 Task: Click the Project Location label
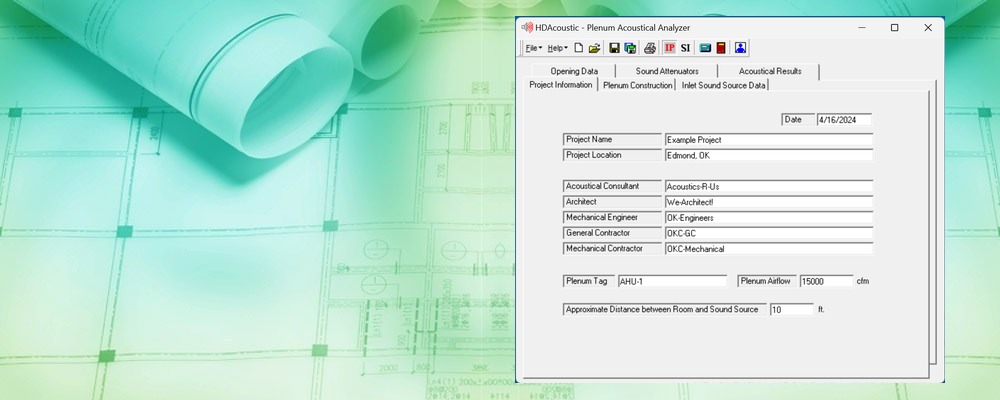click(612, 155)
